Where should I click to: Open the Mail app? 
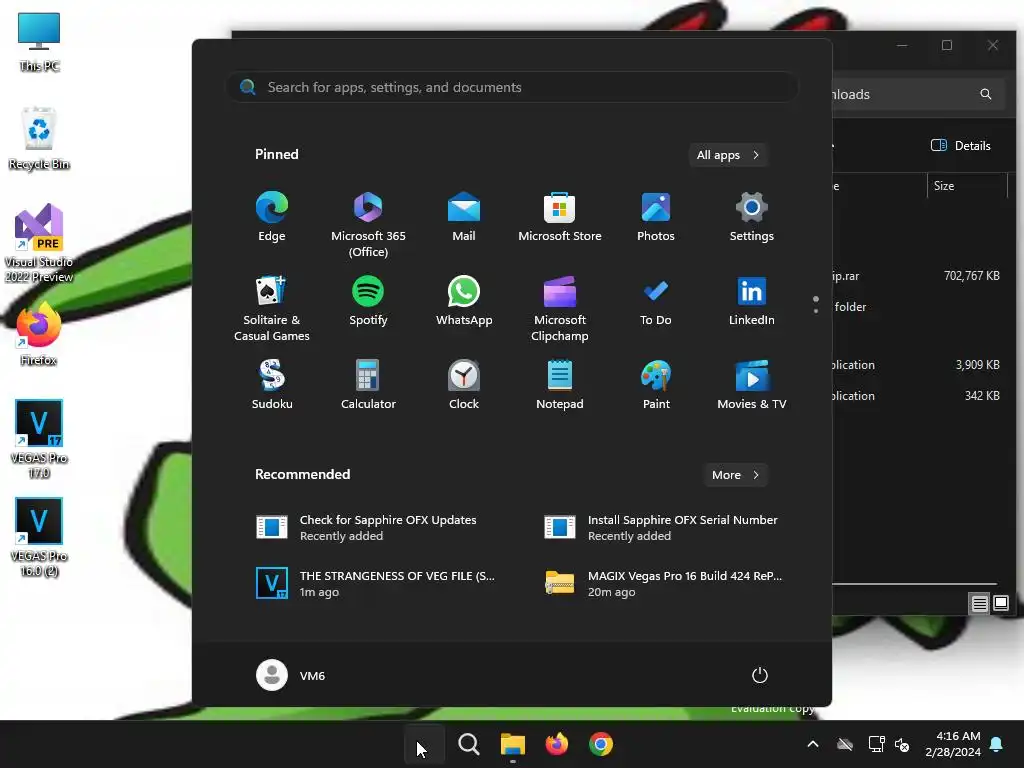464,217
